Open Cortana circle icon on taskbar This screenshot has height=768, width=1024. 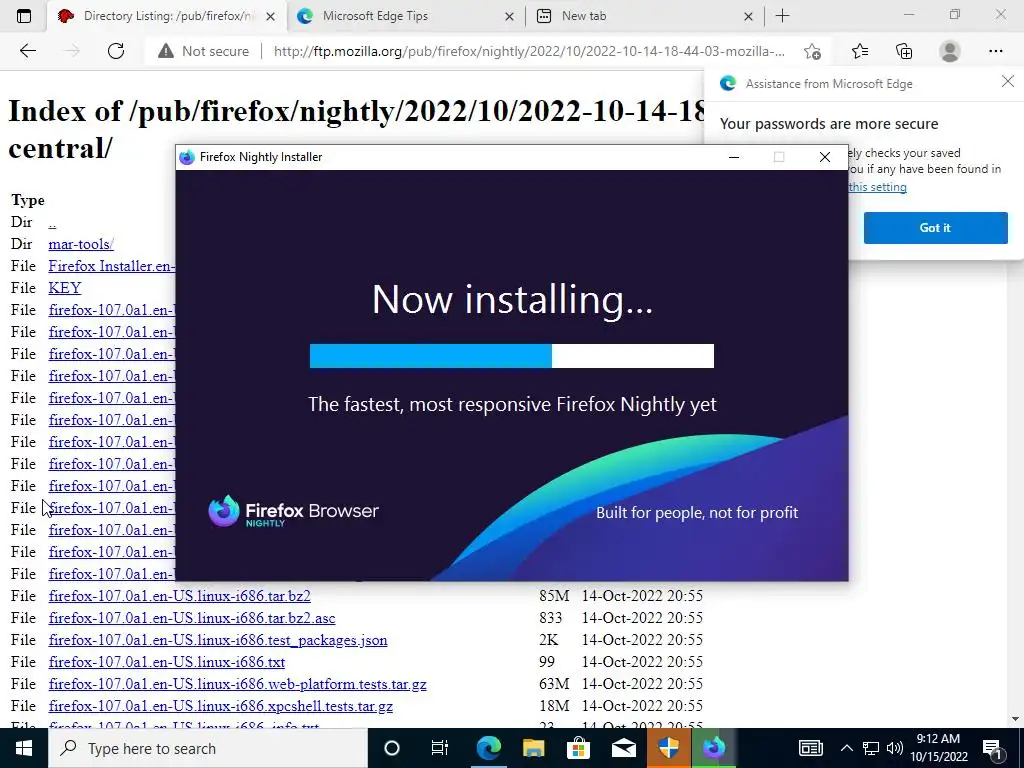coord(391,748)
